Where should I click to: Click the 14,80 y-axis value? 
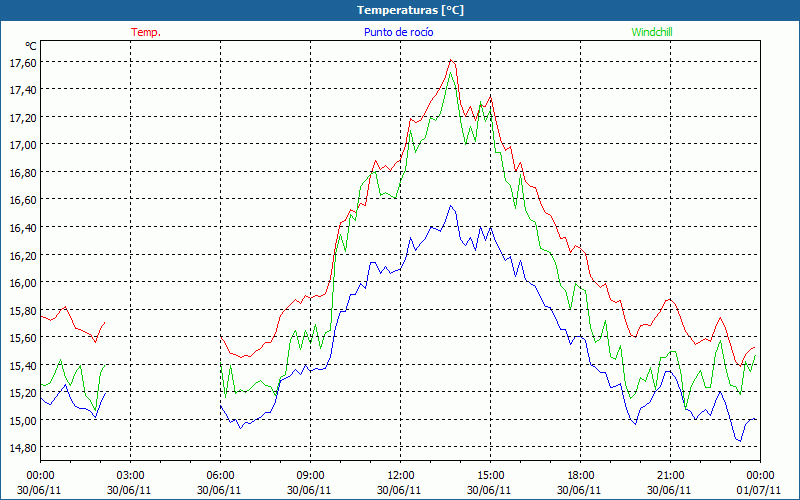point(23,448)
